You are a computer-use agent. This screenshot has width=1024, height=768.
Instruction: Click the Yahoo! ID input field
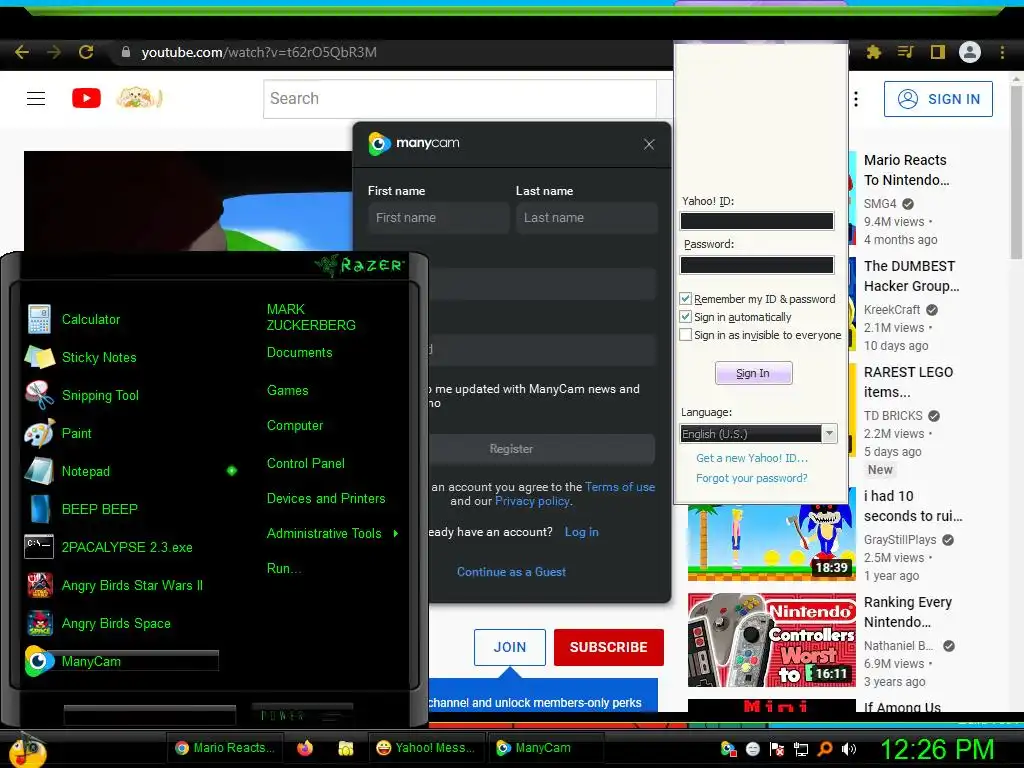point(757,221)
